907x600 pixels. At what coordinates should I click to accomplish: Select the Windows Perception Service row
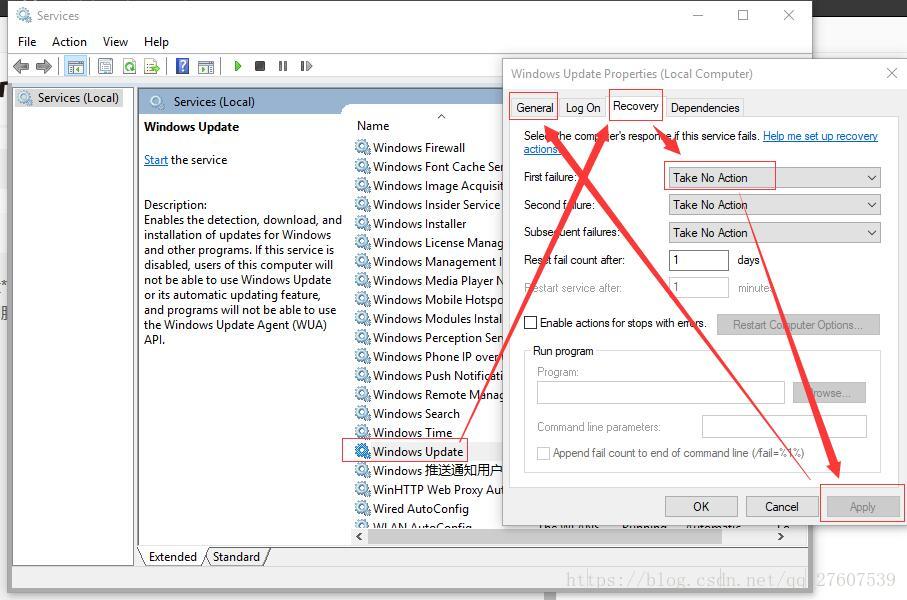click(x=429, y=337)
